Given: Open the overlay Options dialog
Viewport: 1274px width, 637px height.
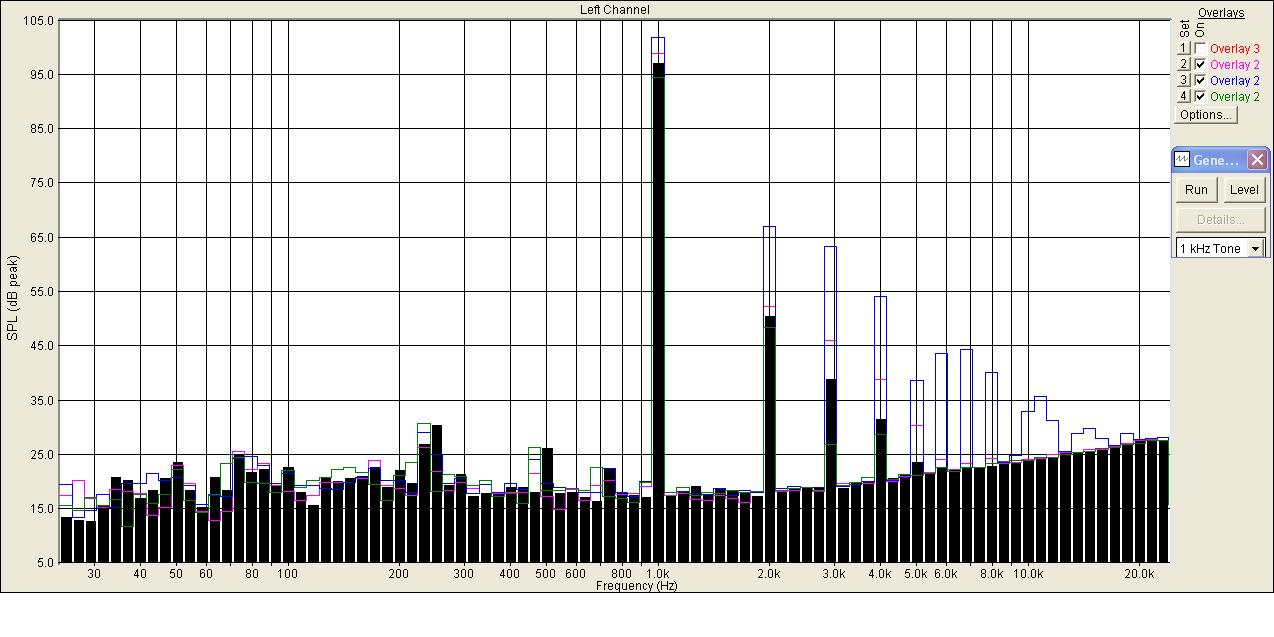Looking at the screenshot, I should 1205,115.
